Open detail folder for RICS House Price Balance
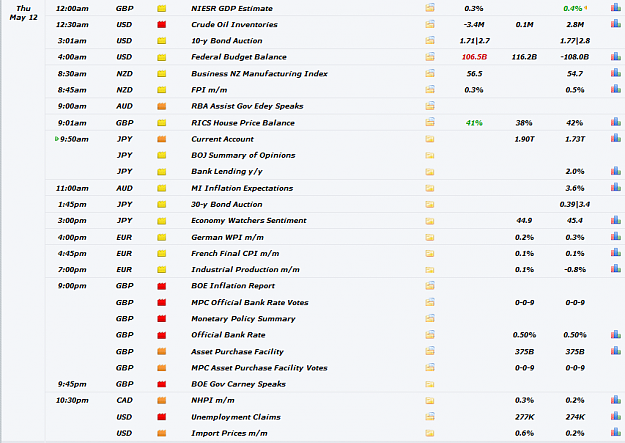This screenshot has height=443, width=625. click(430, 122)
